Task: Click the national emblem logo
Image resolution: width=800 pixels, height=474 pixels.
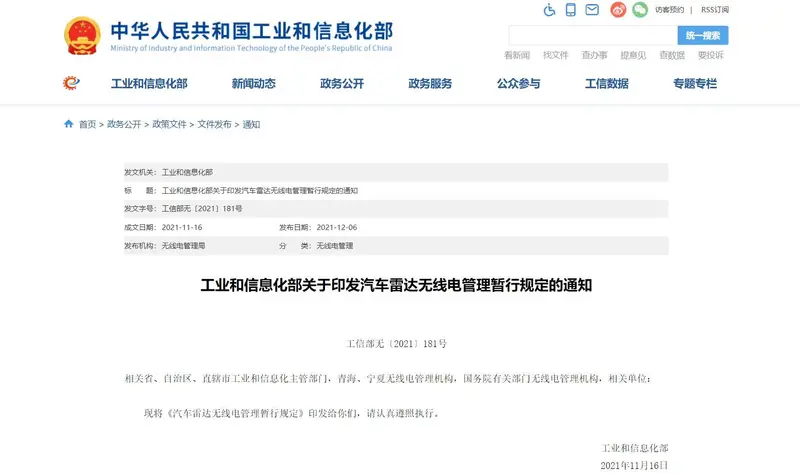Action: click(82, 36)
